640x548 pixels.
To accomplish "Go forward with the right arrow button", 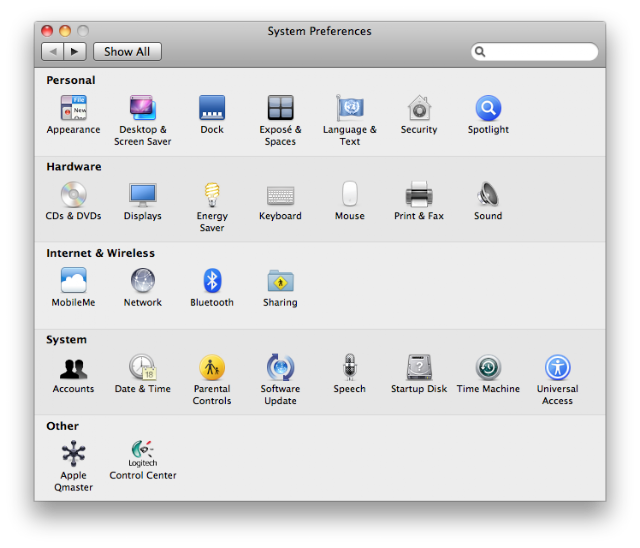I will 75,52.
